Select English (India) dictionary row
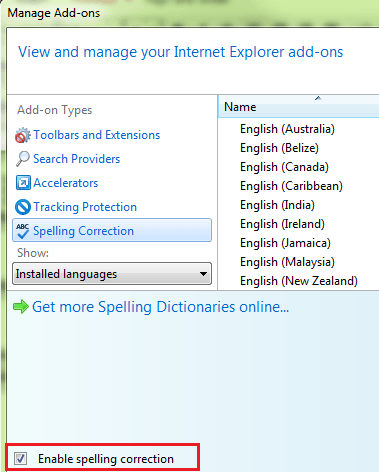 pos(277,205)
